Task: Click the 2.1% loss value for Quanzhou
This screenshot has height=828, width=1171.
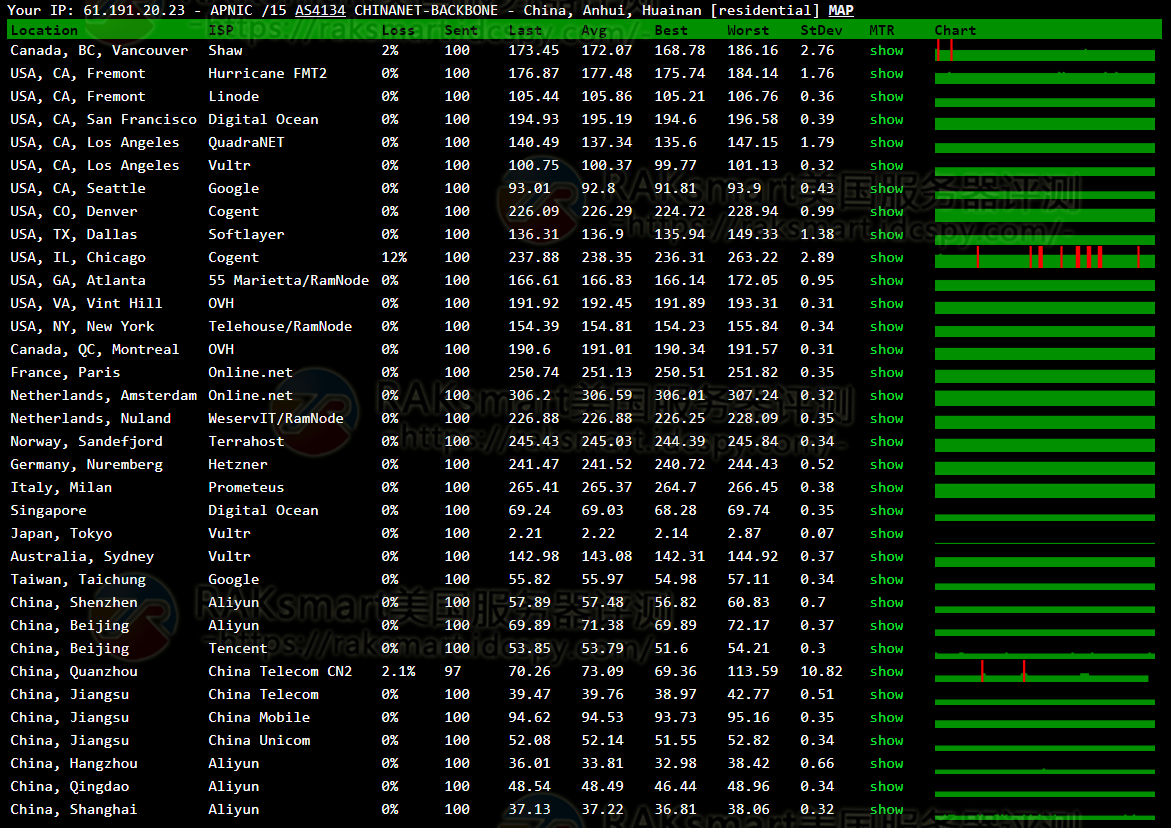Action: pyautogui.click(x=399, y=672)
